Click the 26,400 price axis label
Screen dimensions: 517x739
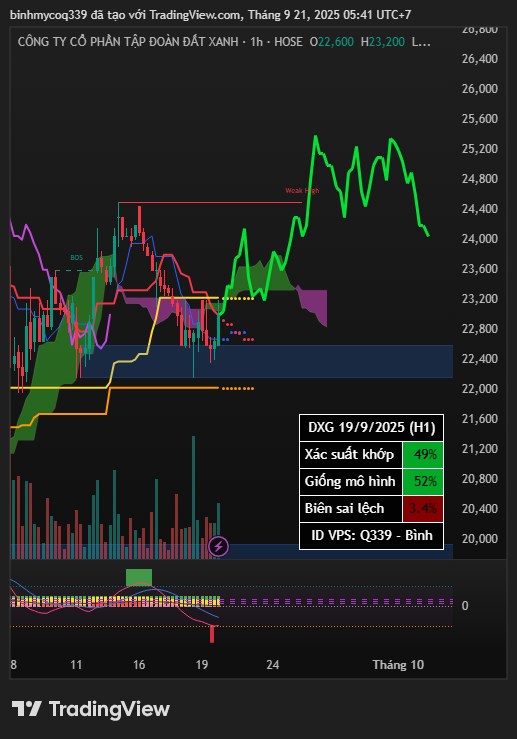pyautogui.click(x=479, y=59)
